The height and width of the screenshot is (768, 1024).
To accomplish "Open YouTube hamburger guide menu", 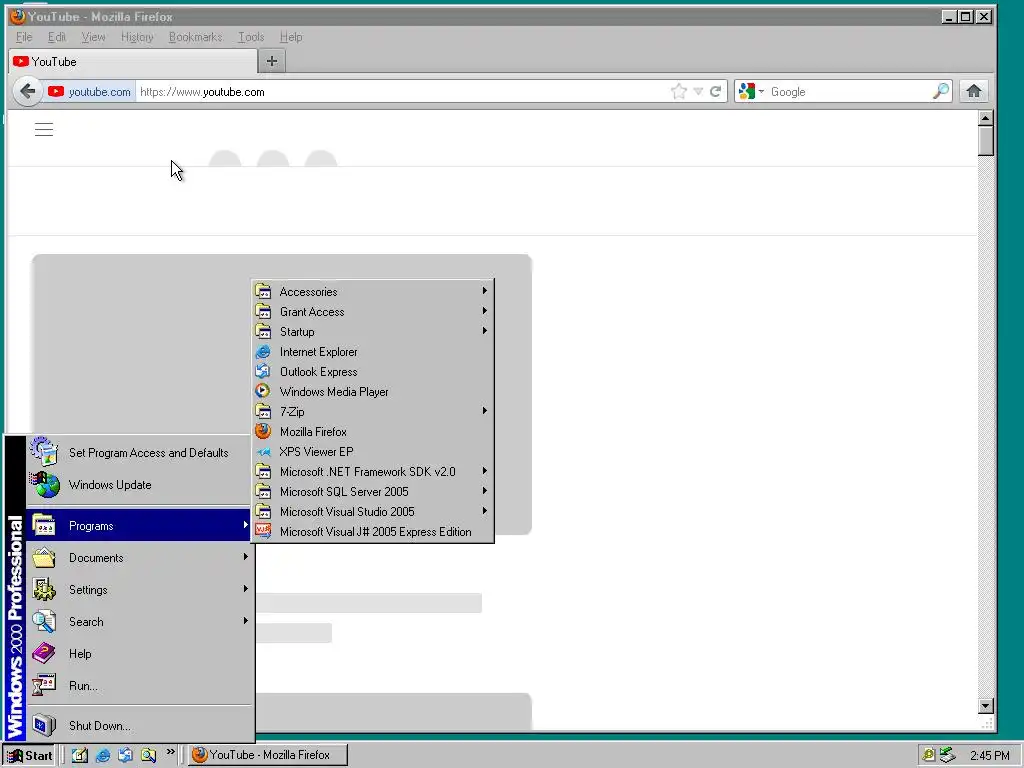I will 44,129.
